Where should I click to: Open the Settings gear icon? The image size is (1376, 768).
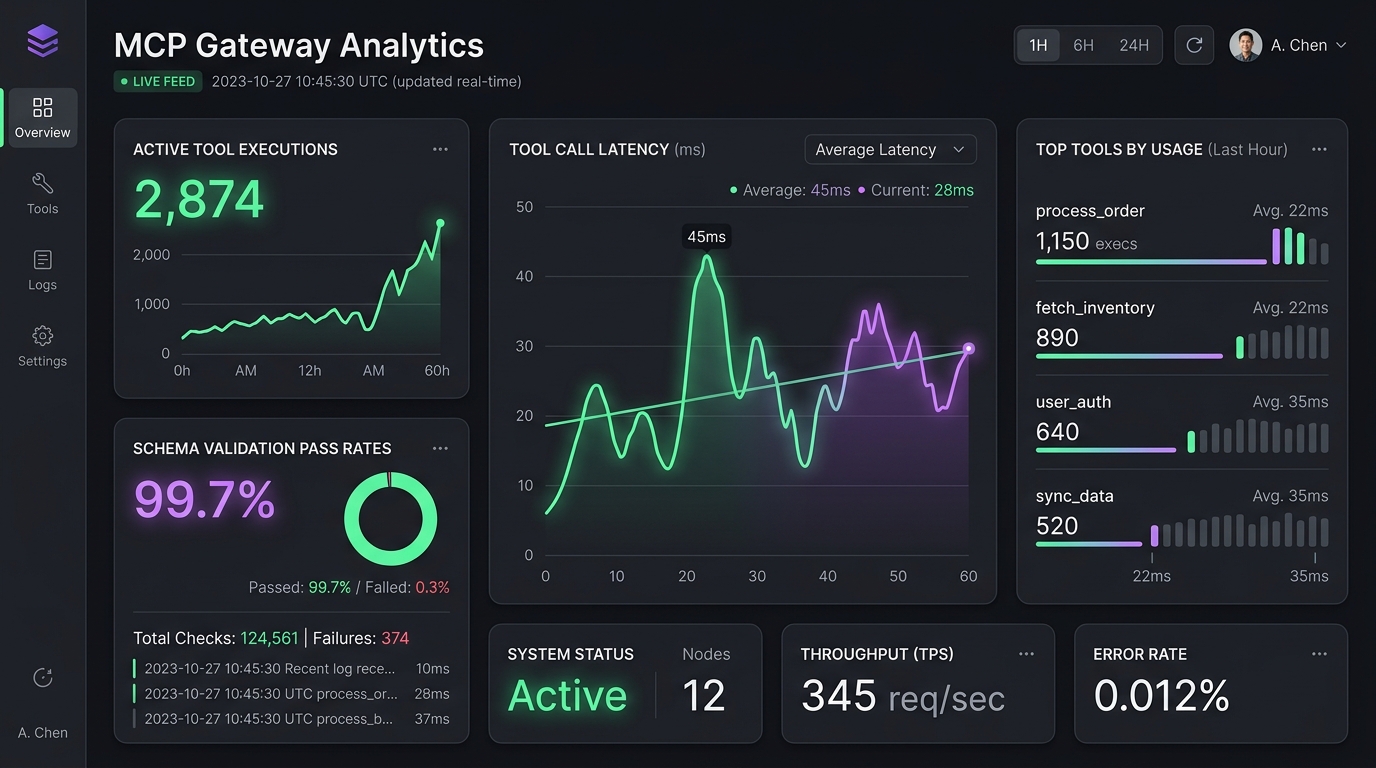click(42, 336)
